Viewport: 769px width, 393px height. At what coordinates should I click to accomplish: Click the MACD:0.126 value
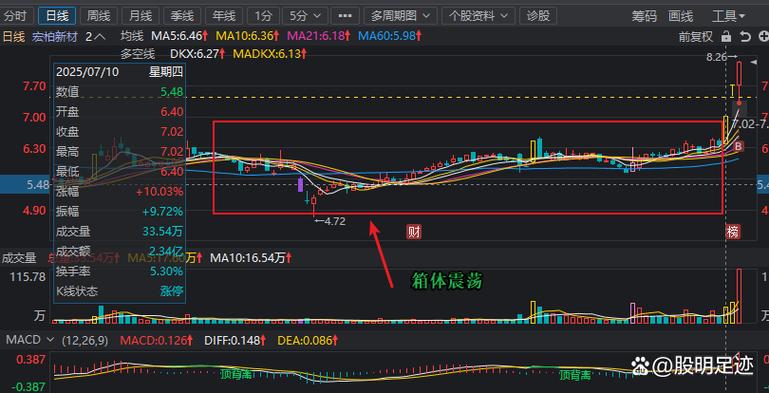coord(156,340)
